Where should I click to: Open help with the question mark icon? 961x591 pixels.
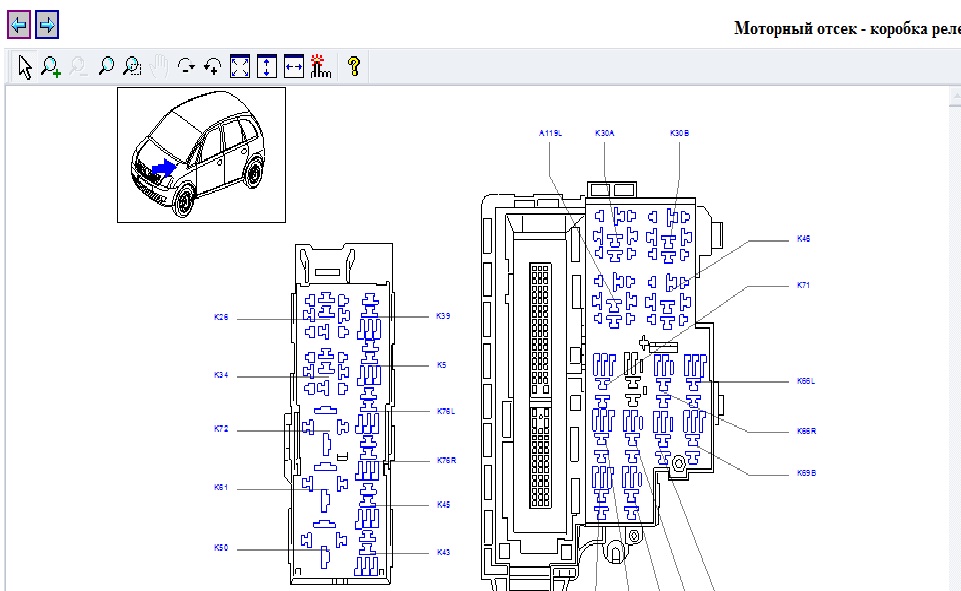coord(353,67)
